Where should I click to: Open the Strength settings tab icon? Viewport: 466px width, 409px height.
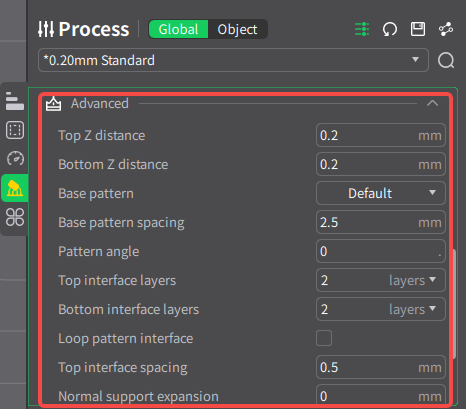15,130
